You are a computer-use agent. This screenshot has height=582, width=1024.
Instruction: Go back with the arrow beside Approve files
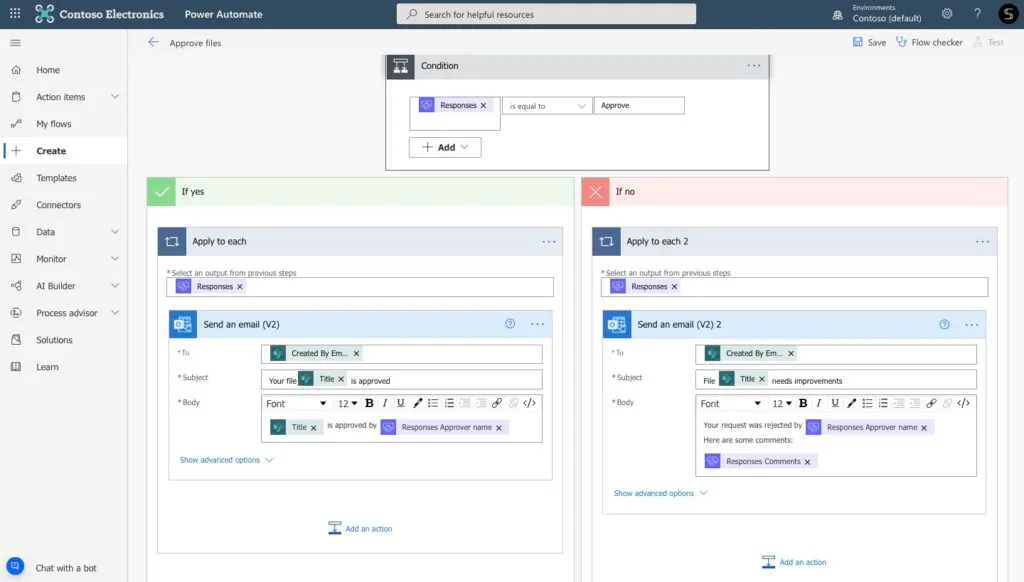[153, 42]
